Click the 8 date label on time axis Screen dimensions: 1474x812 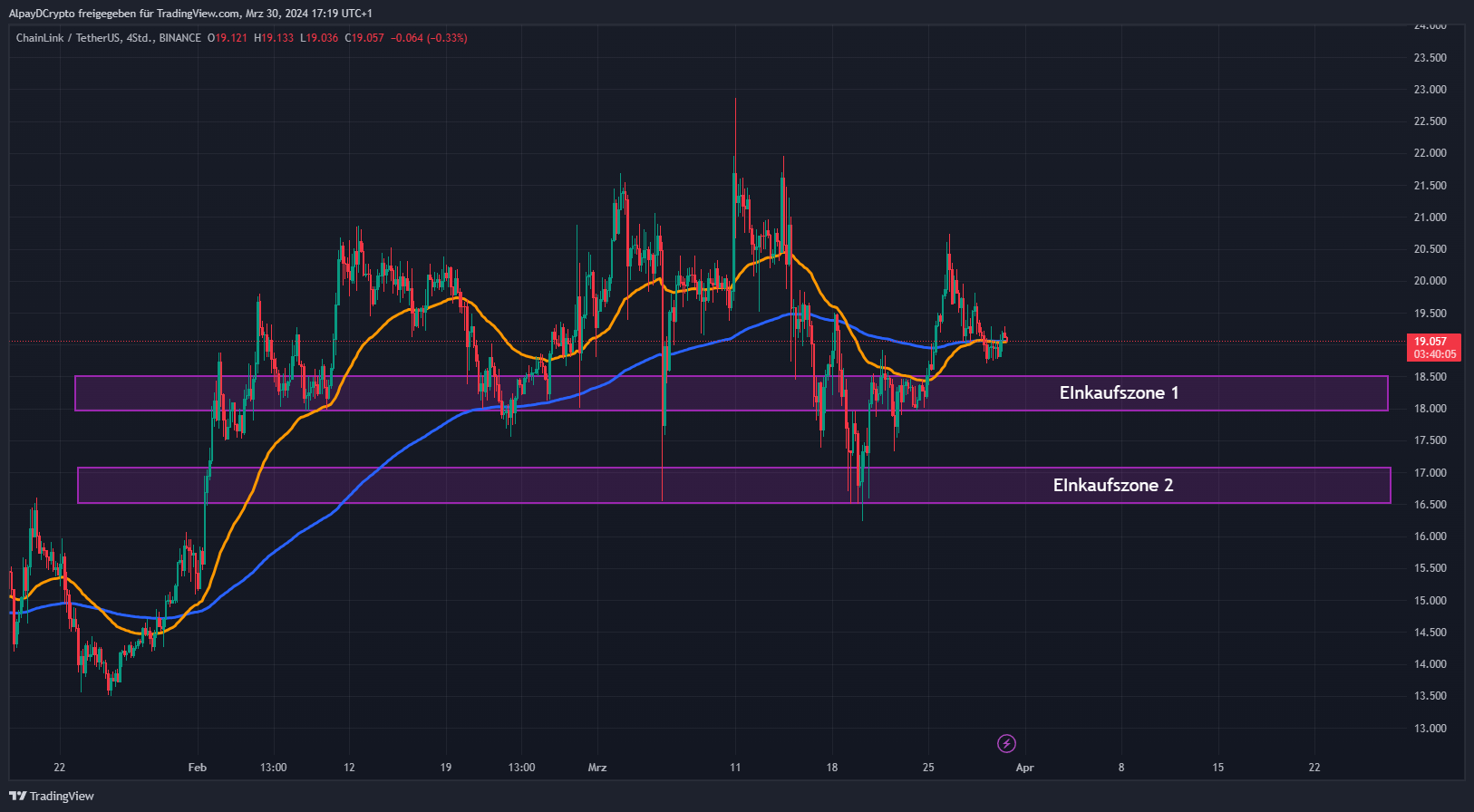pos(1121,768)
